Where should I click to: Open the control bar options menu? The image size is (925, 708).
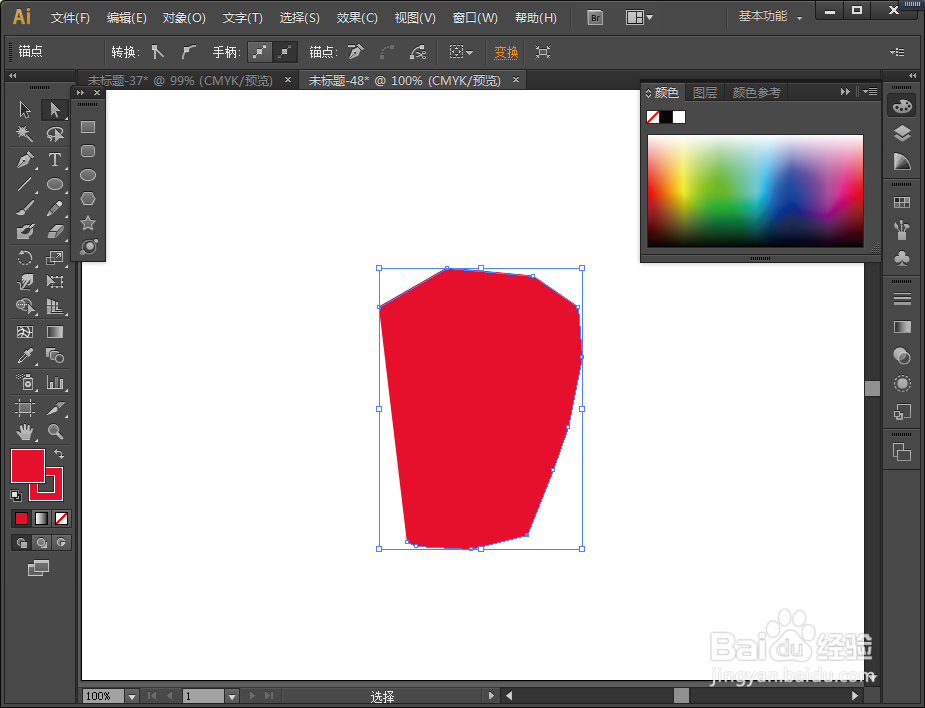[x=897, y=52]
